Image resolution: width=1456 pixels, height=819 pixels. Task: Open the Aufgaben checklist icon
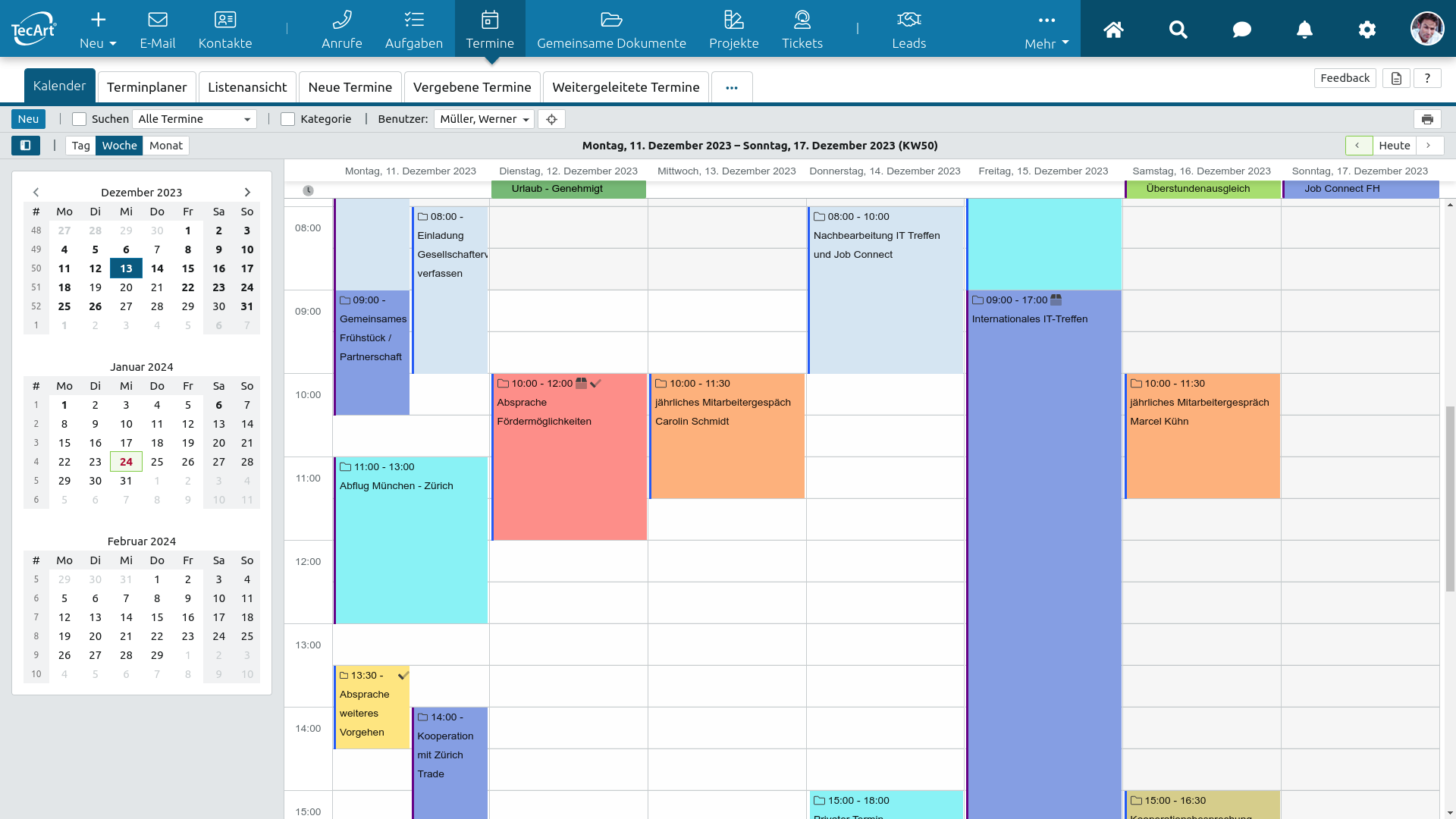(x=413, y=20)
